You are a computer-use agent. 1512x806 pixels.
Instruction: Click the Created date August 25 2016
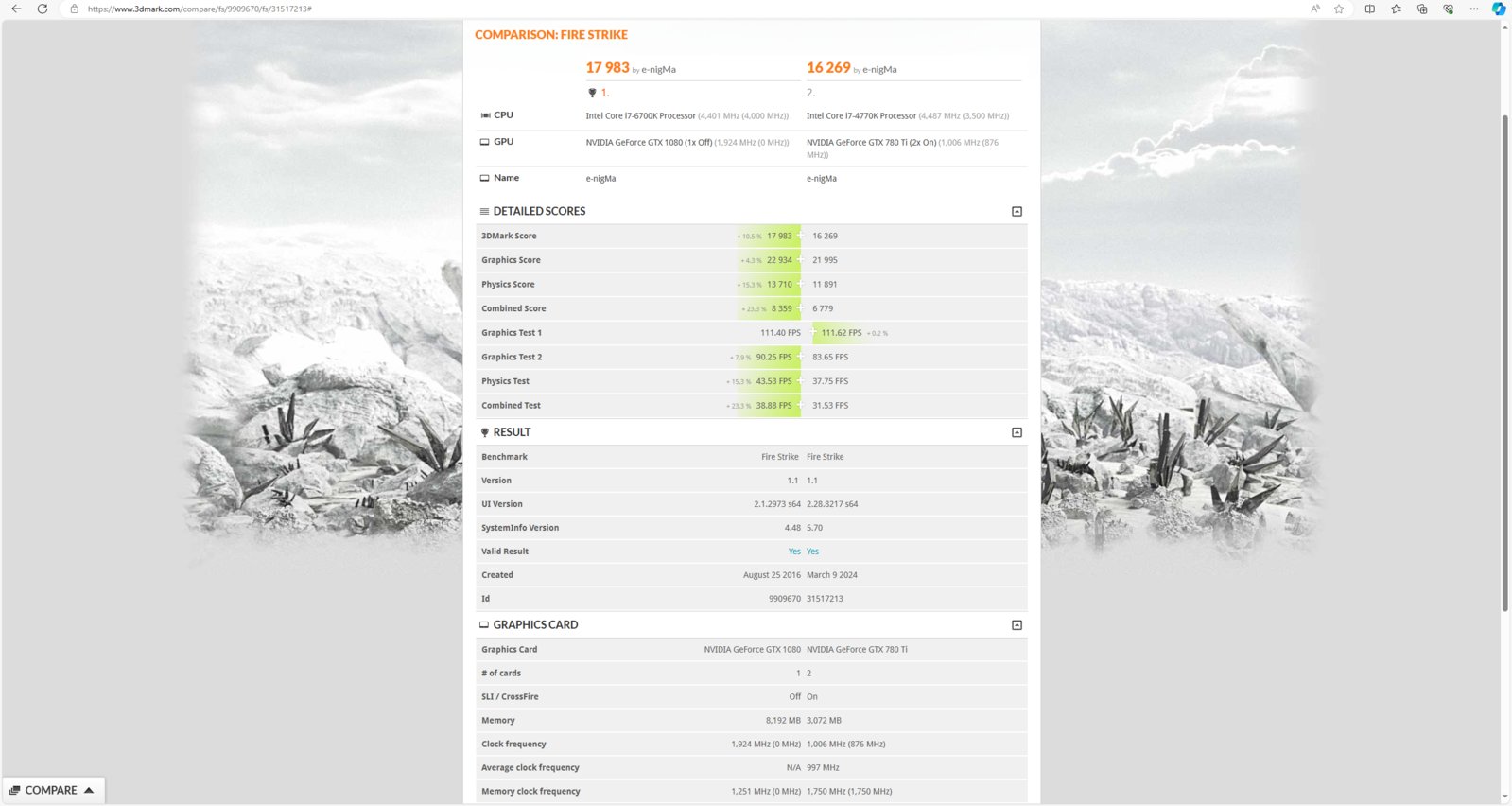[772, 575]
